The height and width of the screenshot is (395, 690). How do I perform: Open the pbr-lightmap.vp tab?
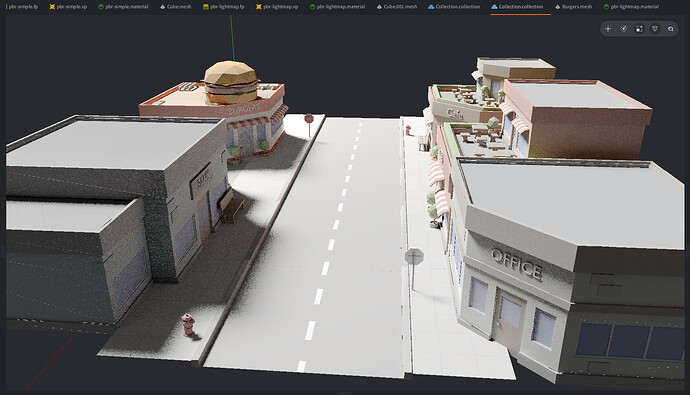coord(277,7)
